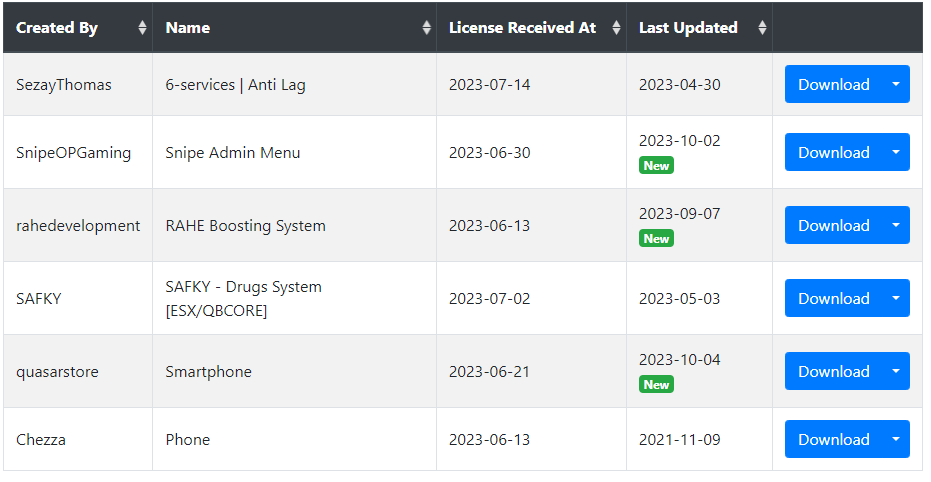Open dropdown arrow for Anti Lag download

pos(896,84)
